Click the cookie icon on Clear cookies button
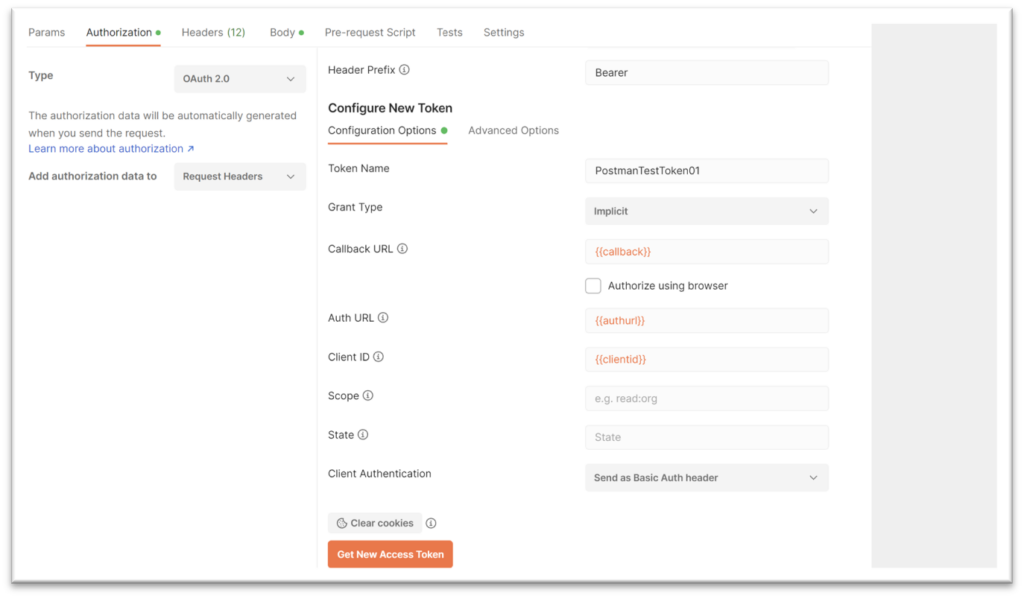Image resolution: width=1024 pixels, height=598 pixels. tap(340, 522)
